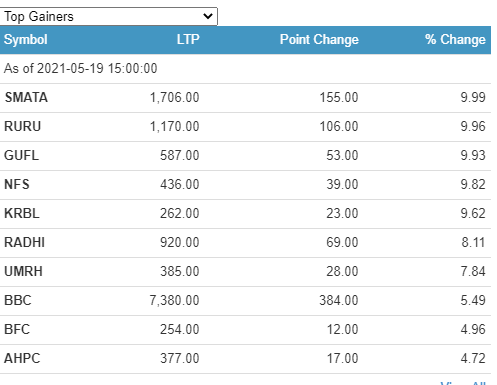Open the NFS stock symbol
The image size is (497, 385).
17,184
